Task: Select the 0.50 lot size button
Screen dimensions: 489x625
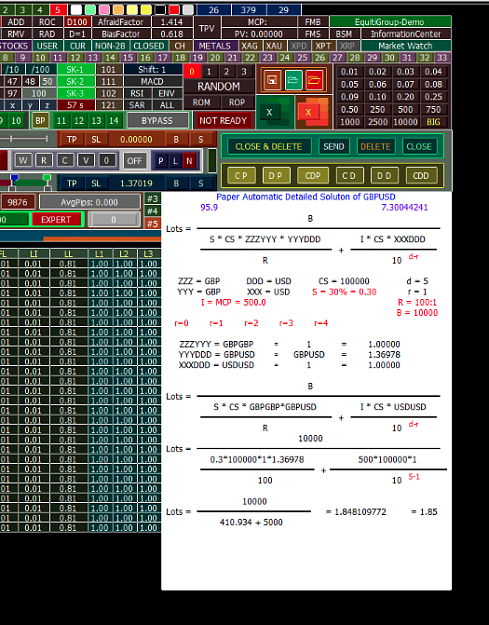Action: [350, 109]
